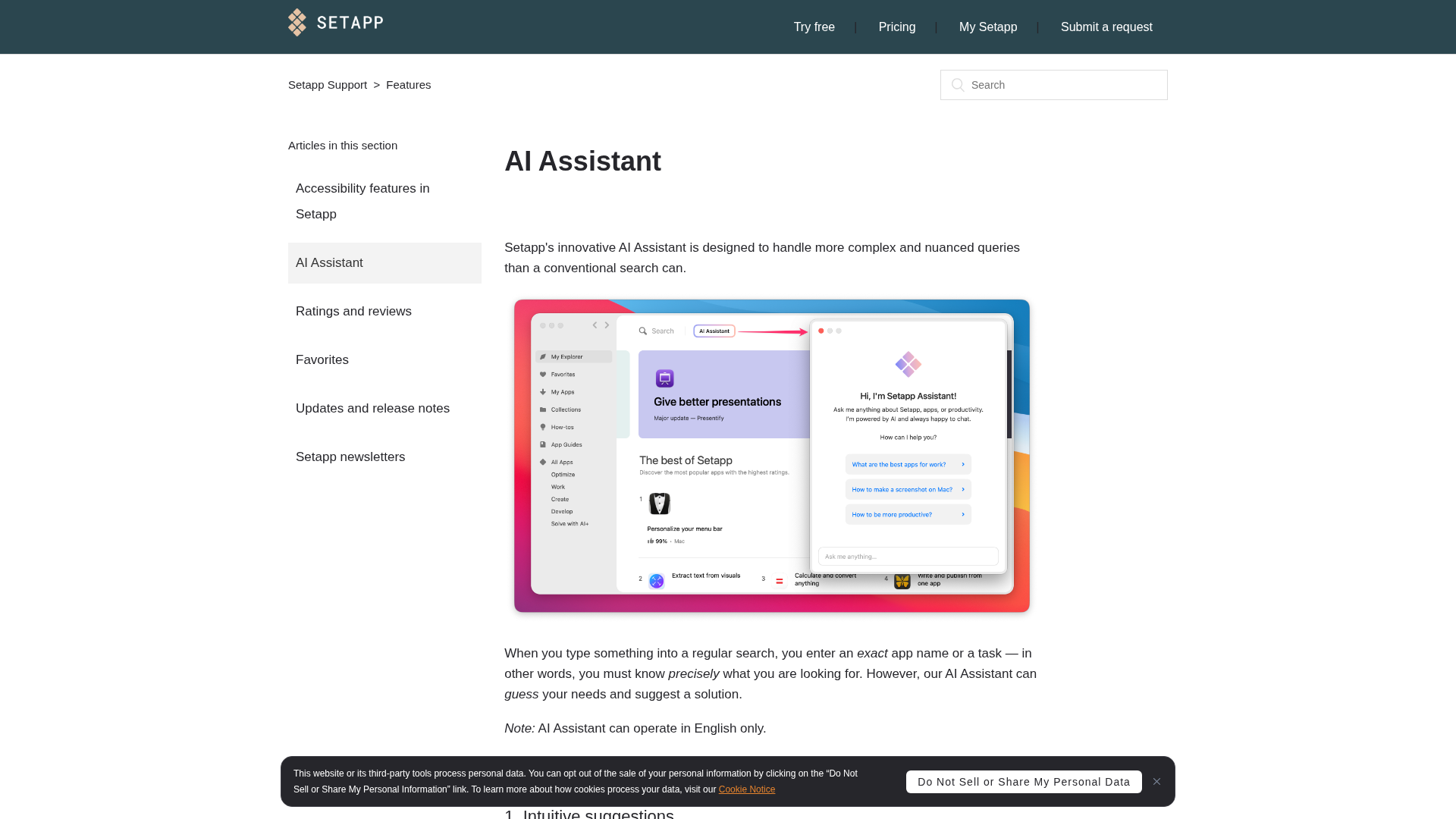Open Setapp newsletters article
1456x819 pixels.
point(350,457)
